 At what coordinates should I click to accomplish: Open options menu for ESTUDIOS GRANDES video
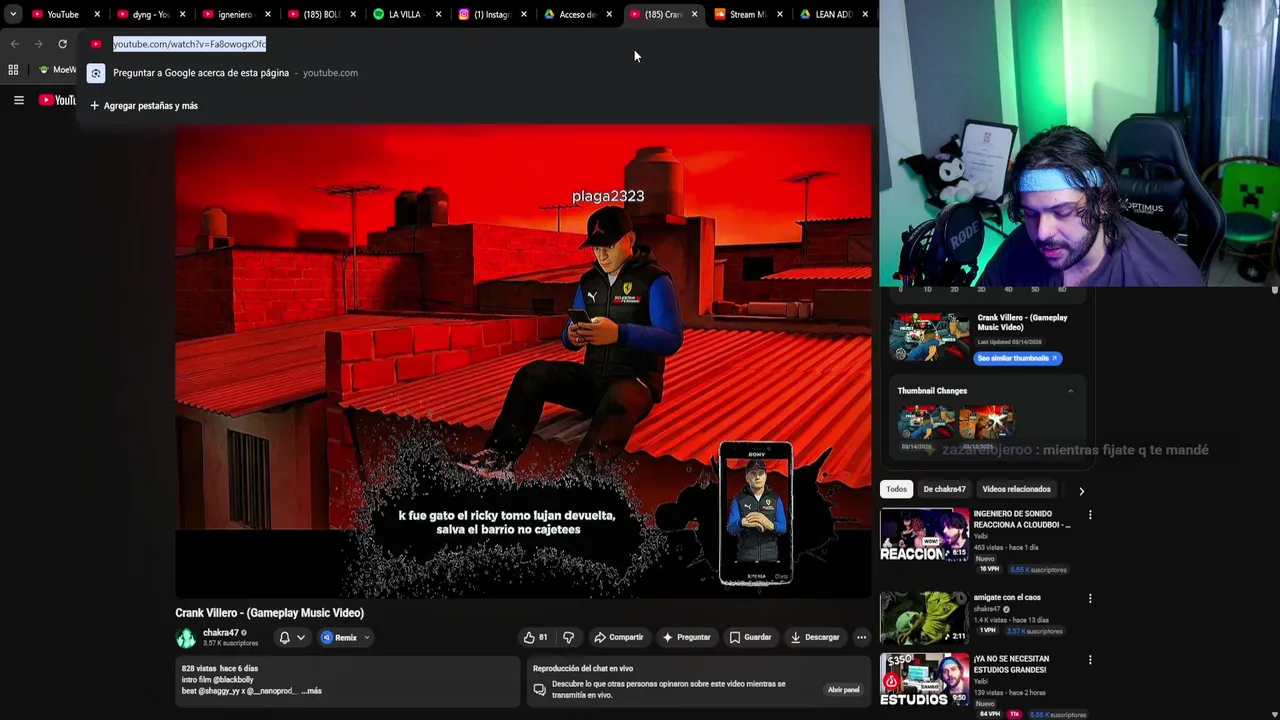[x=1090, y=660]
